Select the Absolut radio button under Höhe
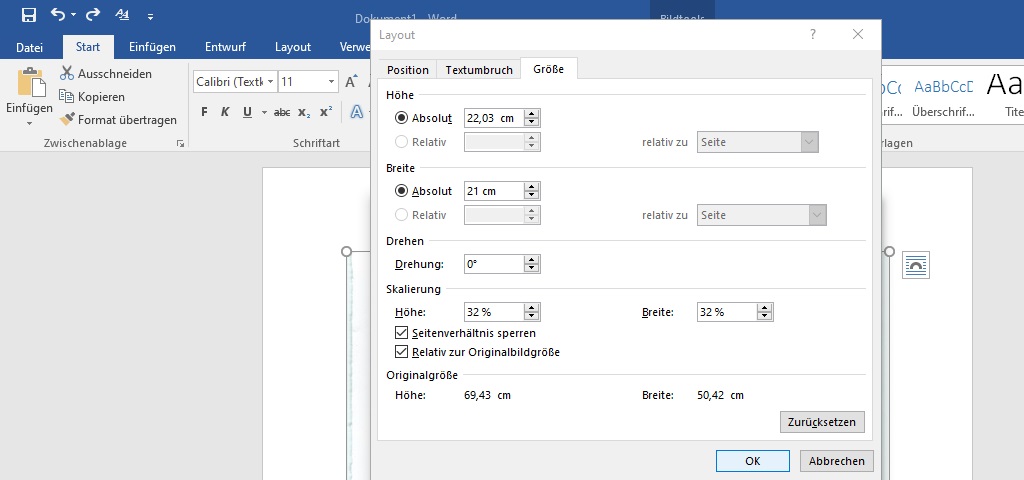Viewport: 1024px width, 480px height. pyautogui.click(x=402, y=118)
